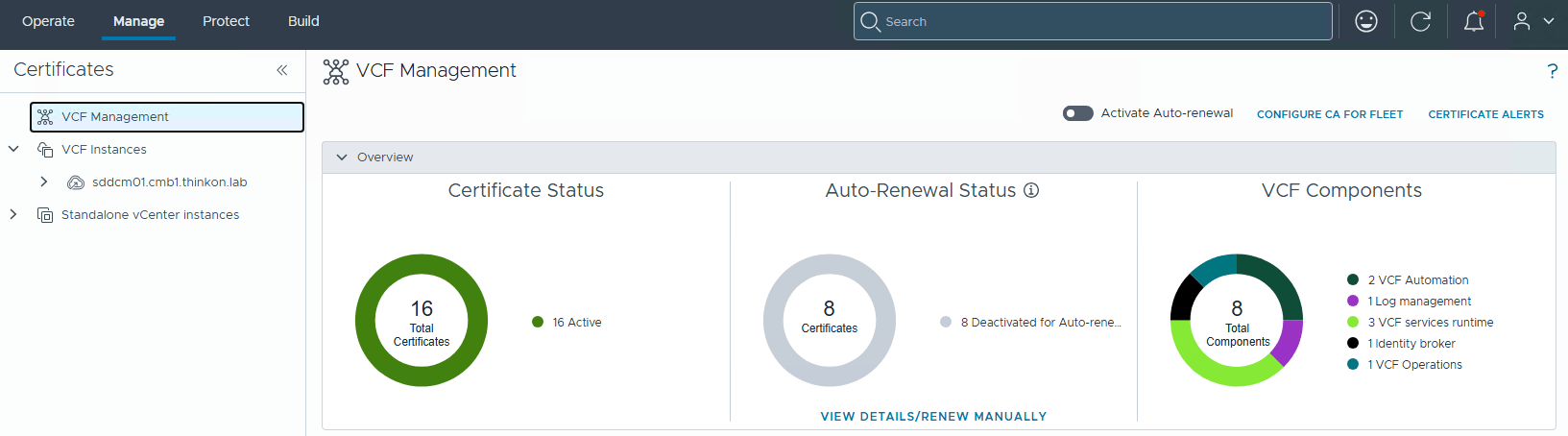Click the VCF Management header icon
Image resolution: width=1568 pixels, height=436 pixels.
click(x=336, y=72)
